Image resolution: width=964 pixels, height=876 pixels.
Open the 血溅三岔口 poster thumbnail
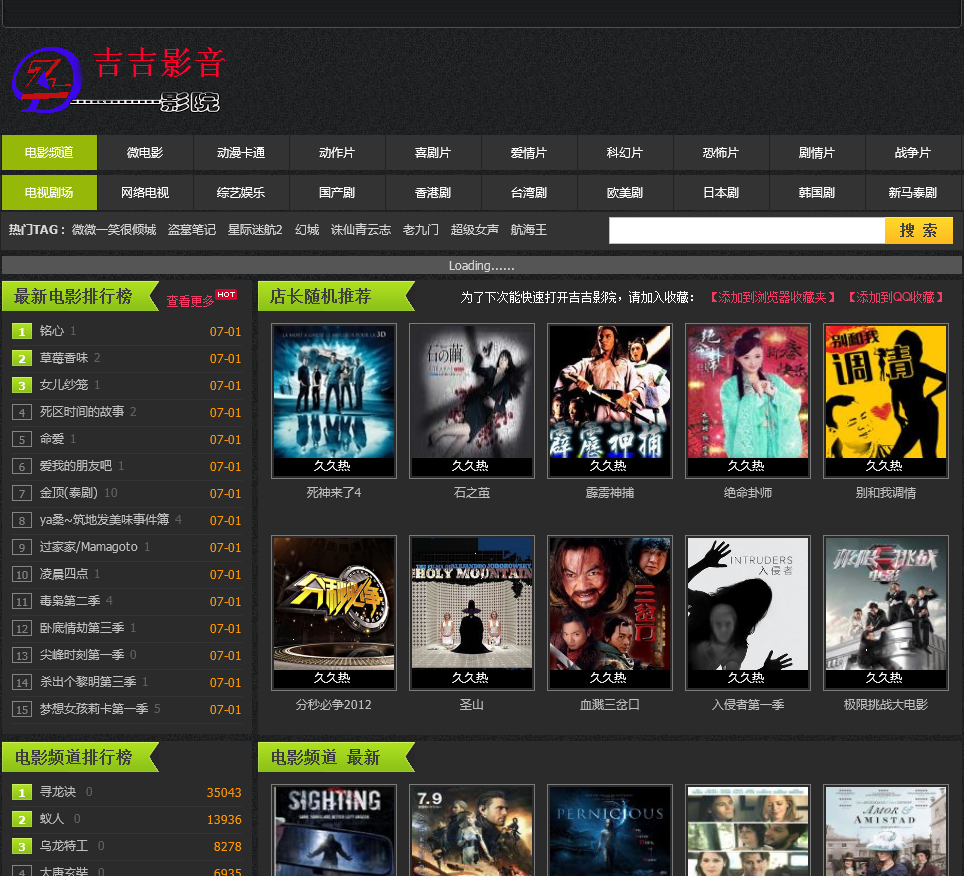[x=610, y=613]
